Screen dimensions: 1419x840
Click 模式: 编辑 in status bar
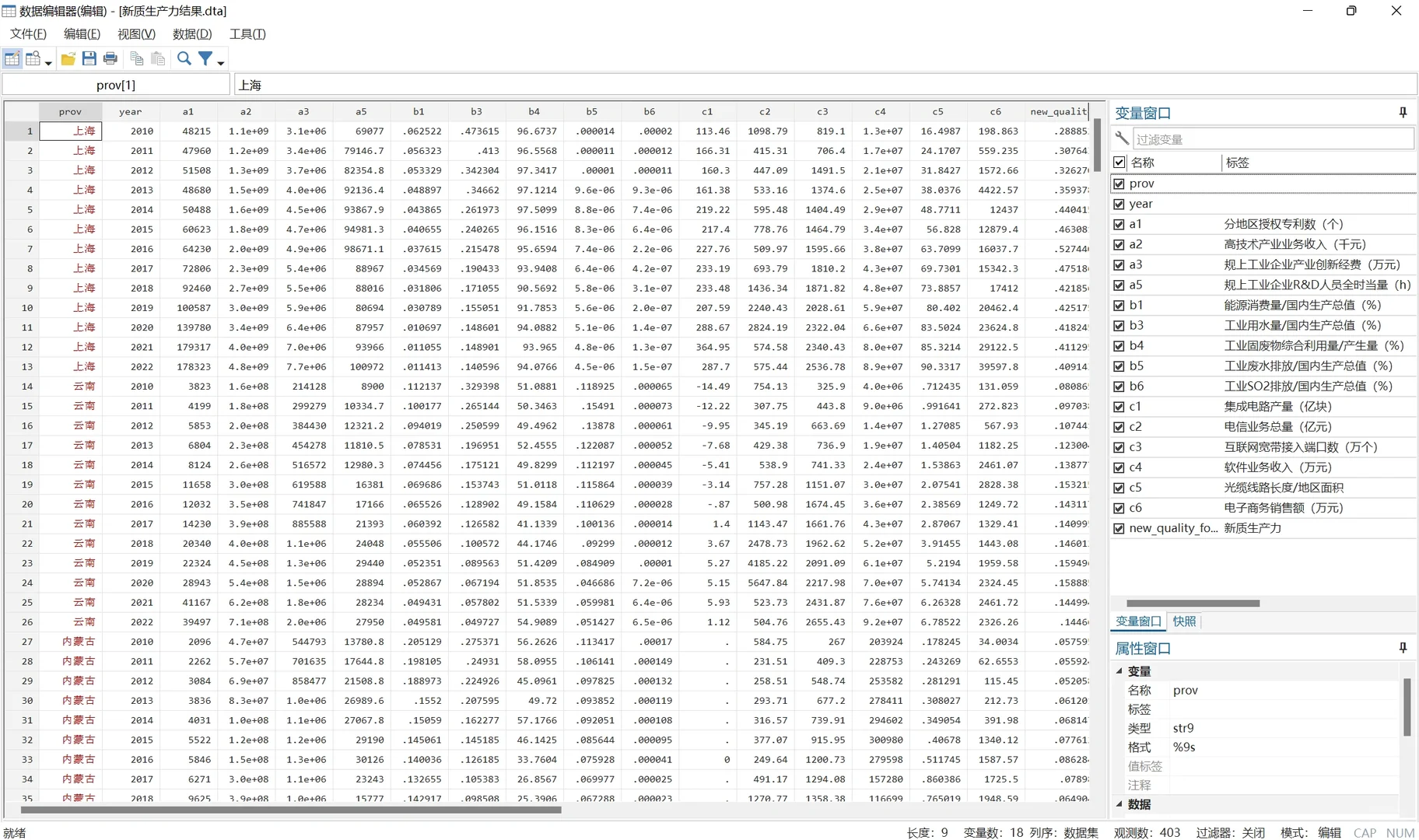tap(1311, 832)
